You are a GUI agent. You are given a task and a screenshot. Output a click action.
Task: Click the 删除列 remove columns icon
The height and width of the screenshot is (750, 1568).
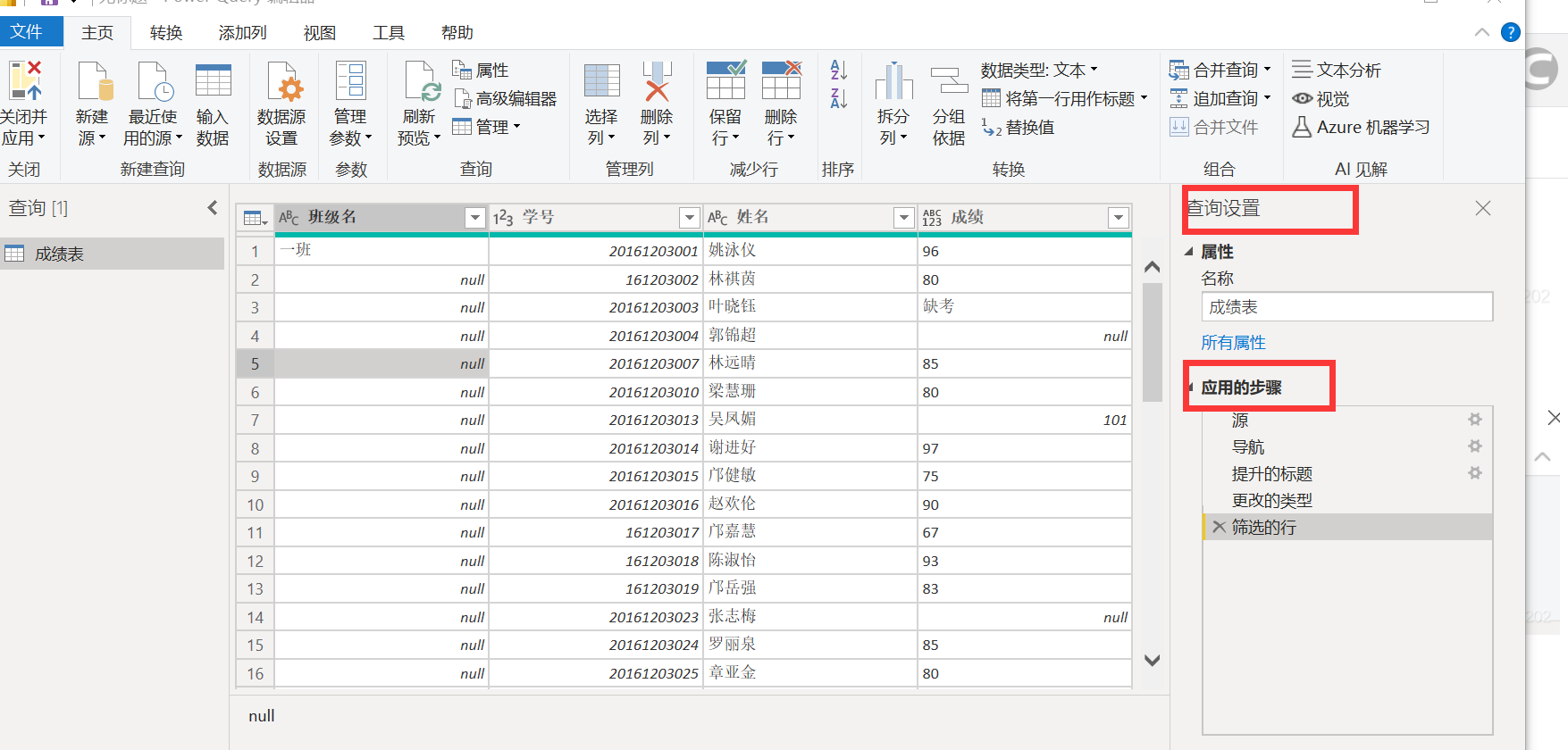[x=657, y=81]
